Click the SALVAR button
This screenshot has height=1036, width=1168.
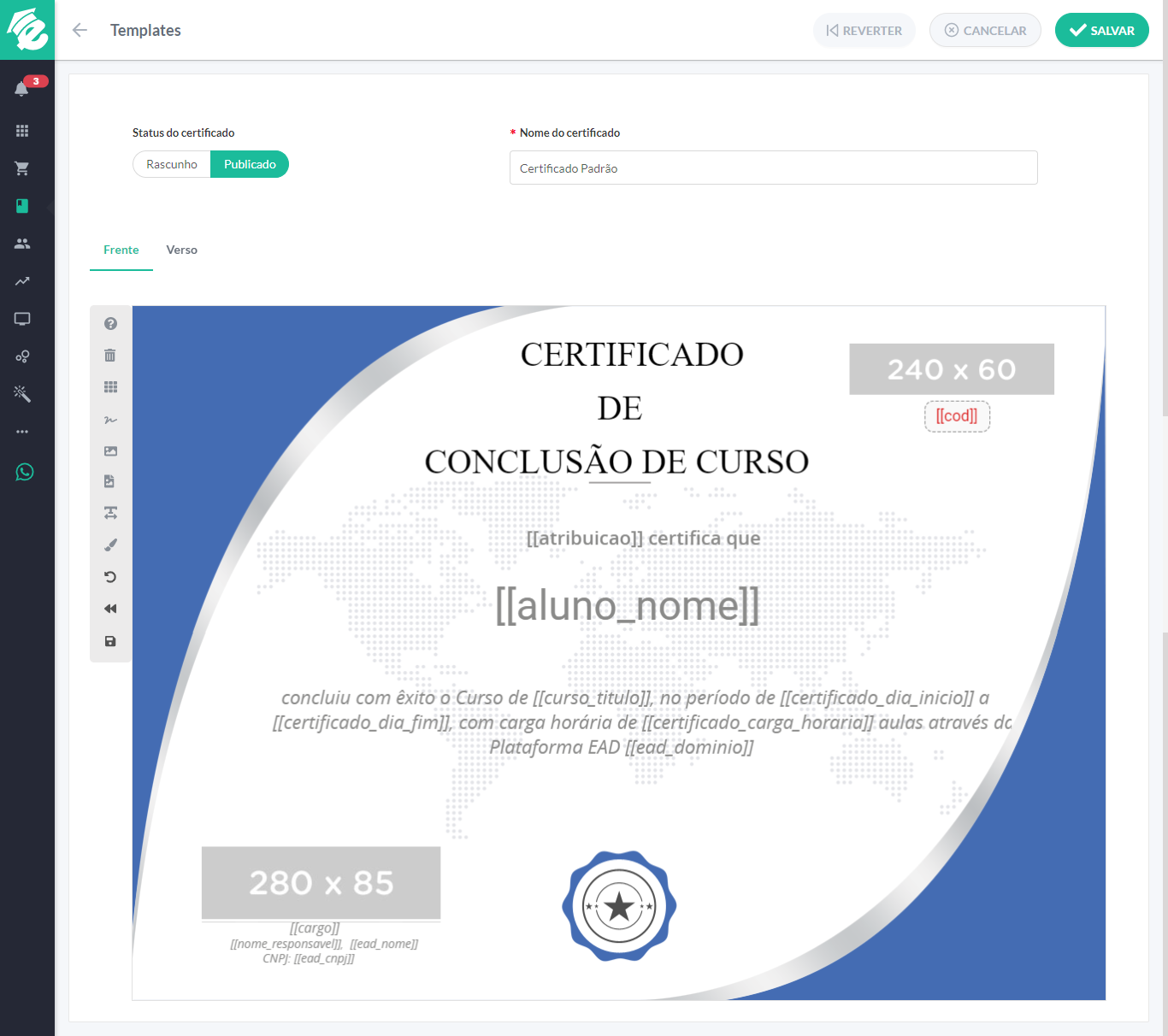(1101, 30)
